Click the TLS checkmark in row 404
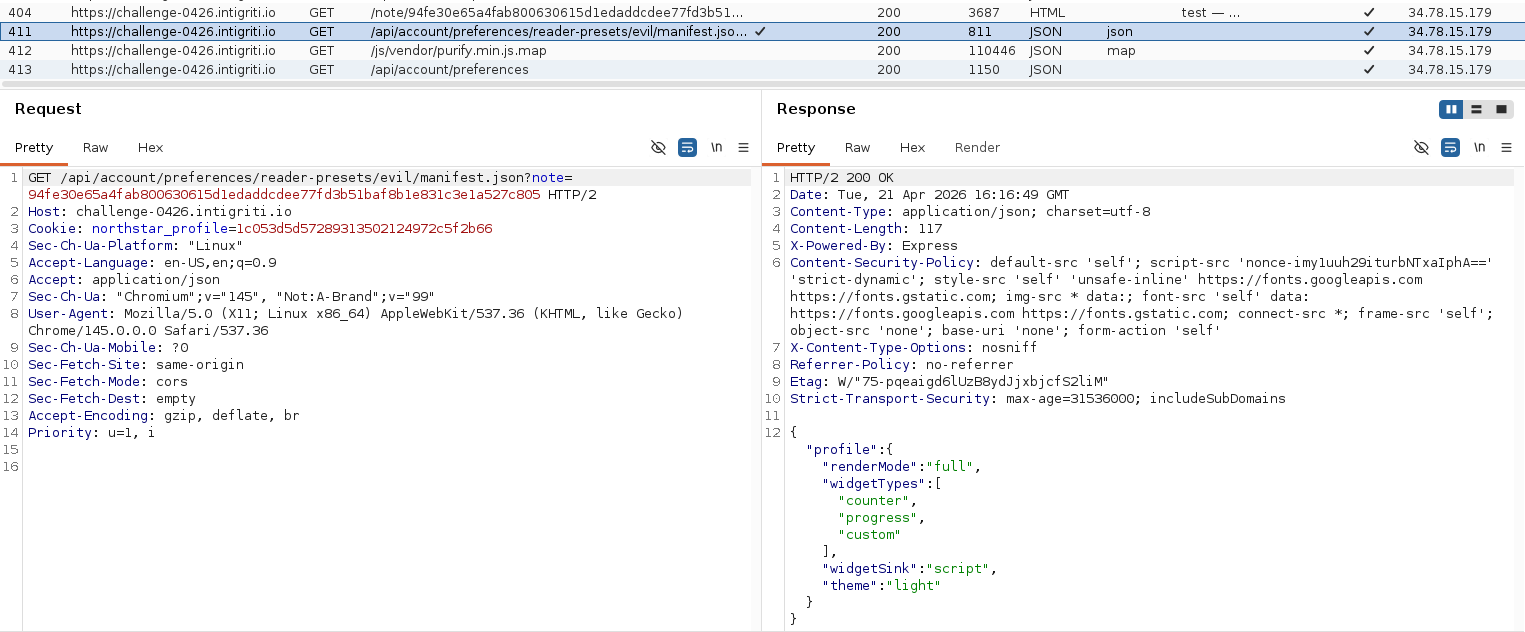This screenshot has width=1525, height=632. (1369, 13)
